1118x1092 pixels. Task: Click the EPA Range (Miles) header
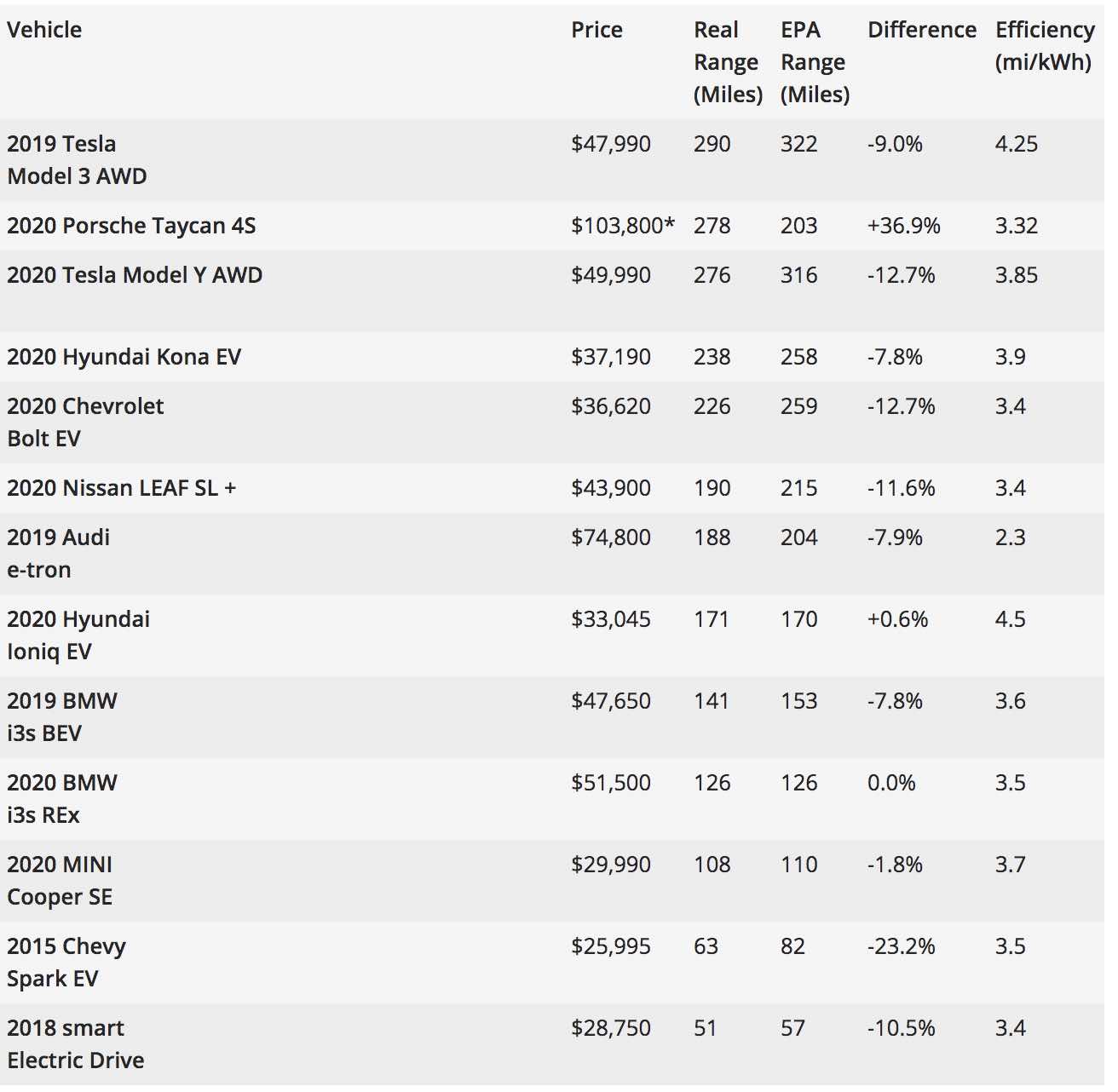pyautogui.click(x=814, y=62)
